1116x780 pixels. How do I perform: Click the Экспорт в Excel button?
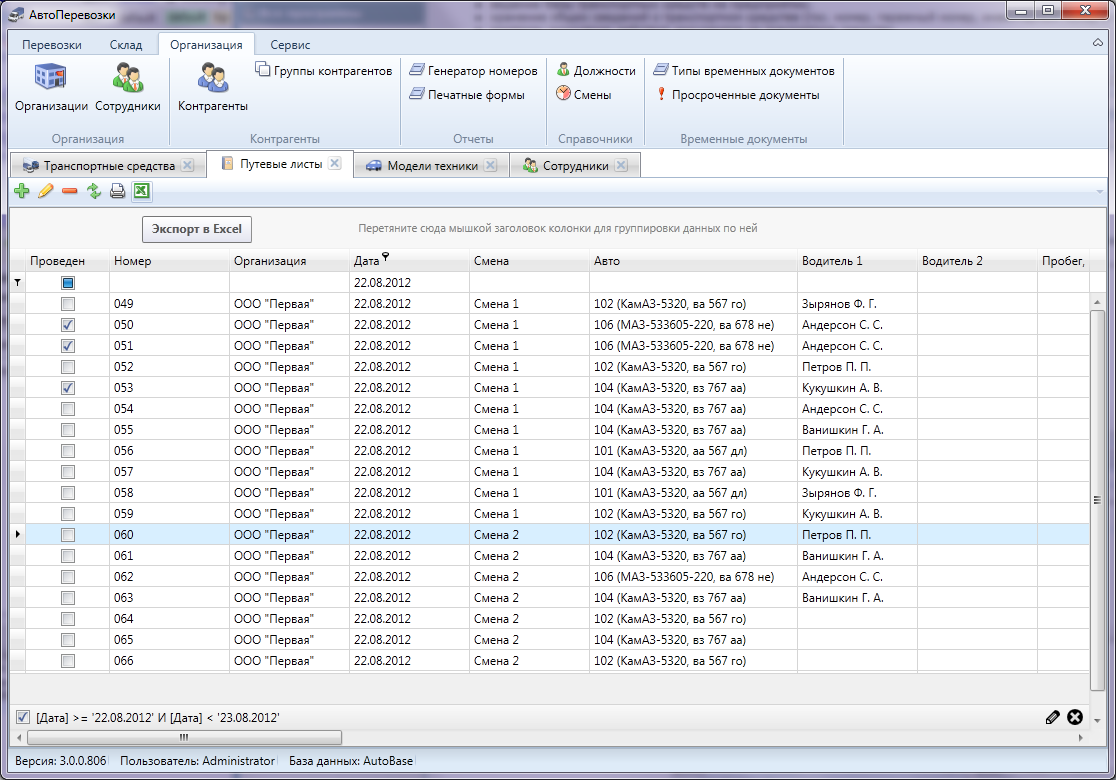[196, 229]
